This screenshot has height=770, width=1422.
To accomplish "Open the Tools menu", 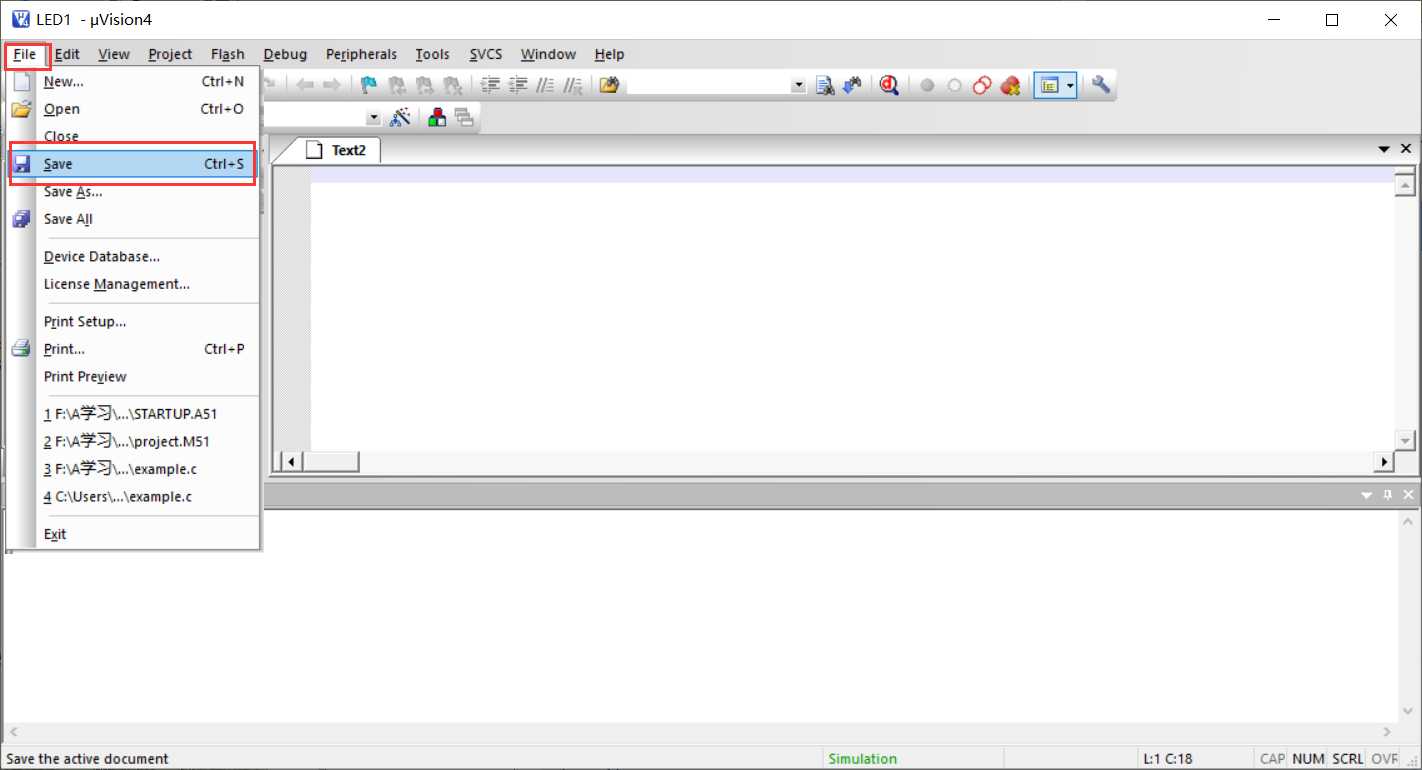I will pos(432,54).
